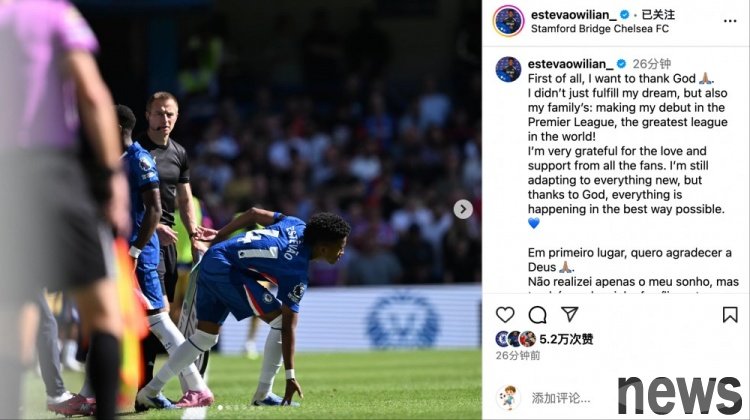Open estevaowilian_ profile picture in header

point(508,21)
